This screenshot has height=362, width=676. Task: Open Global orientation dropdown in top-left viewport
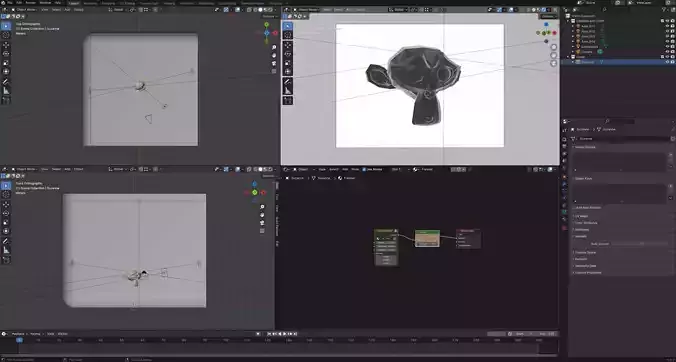click(x=119, y=9)
